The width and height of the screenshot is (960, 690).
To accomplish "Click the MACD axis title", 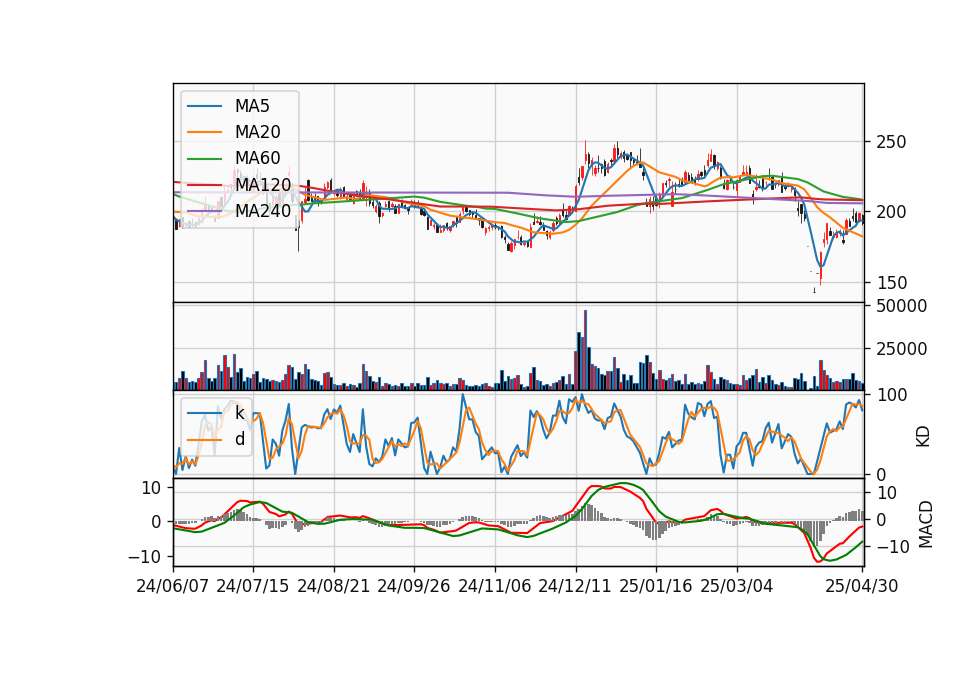I will pos(925,524).
